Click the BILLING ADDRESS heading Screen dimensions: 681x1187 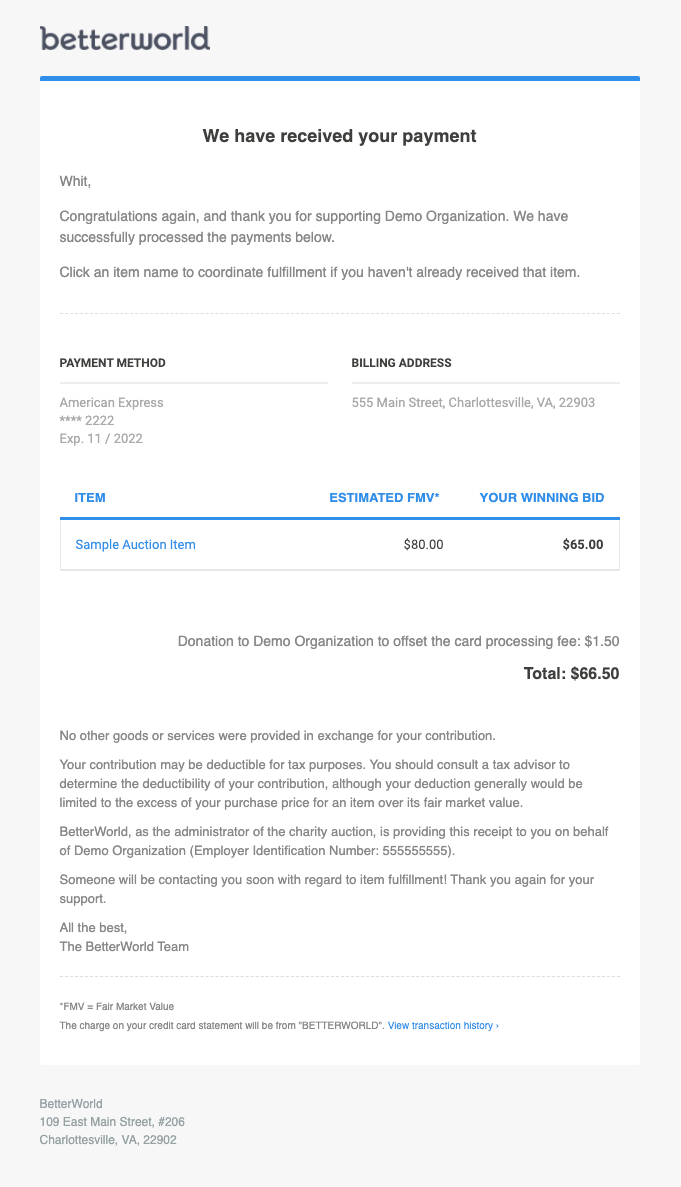pos(401,363)
